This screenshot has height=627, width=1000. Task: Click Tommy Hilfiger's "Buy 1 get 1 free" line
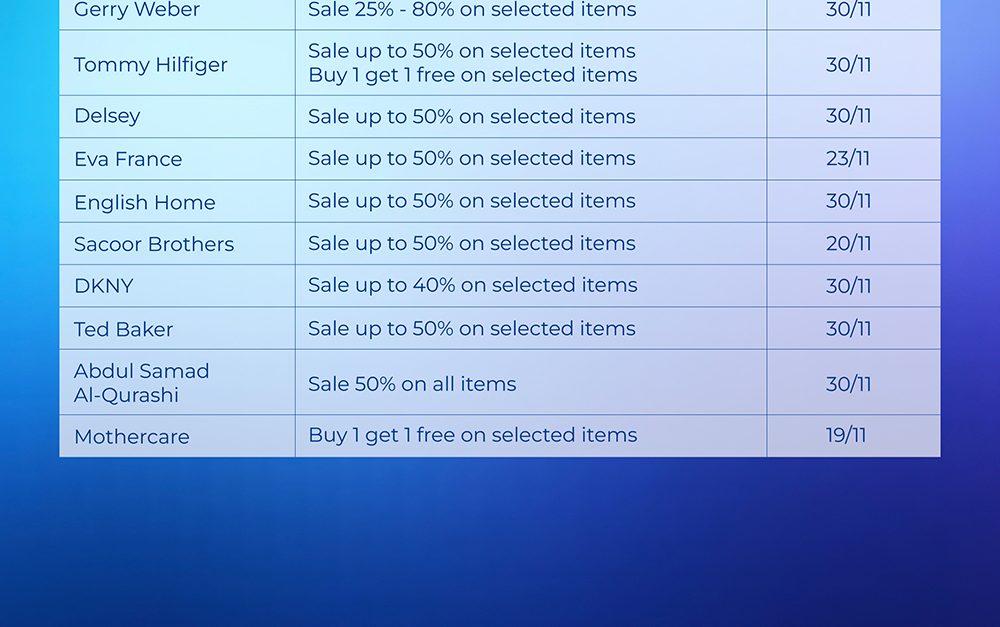pos(472,76)
